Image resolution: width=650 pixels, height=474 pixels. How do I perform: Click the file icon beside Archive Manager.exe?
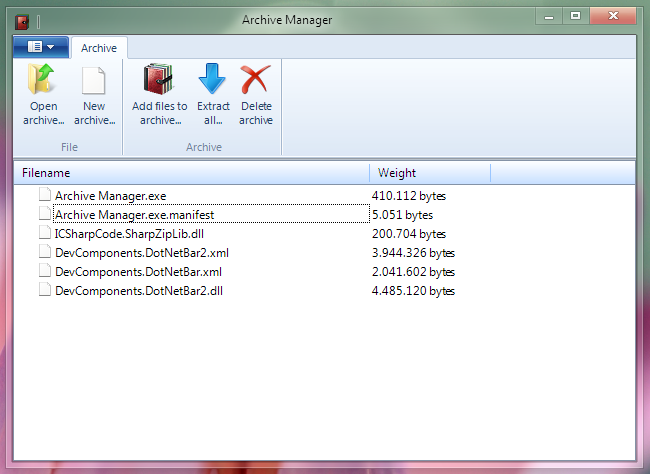[x=45, y=194]
